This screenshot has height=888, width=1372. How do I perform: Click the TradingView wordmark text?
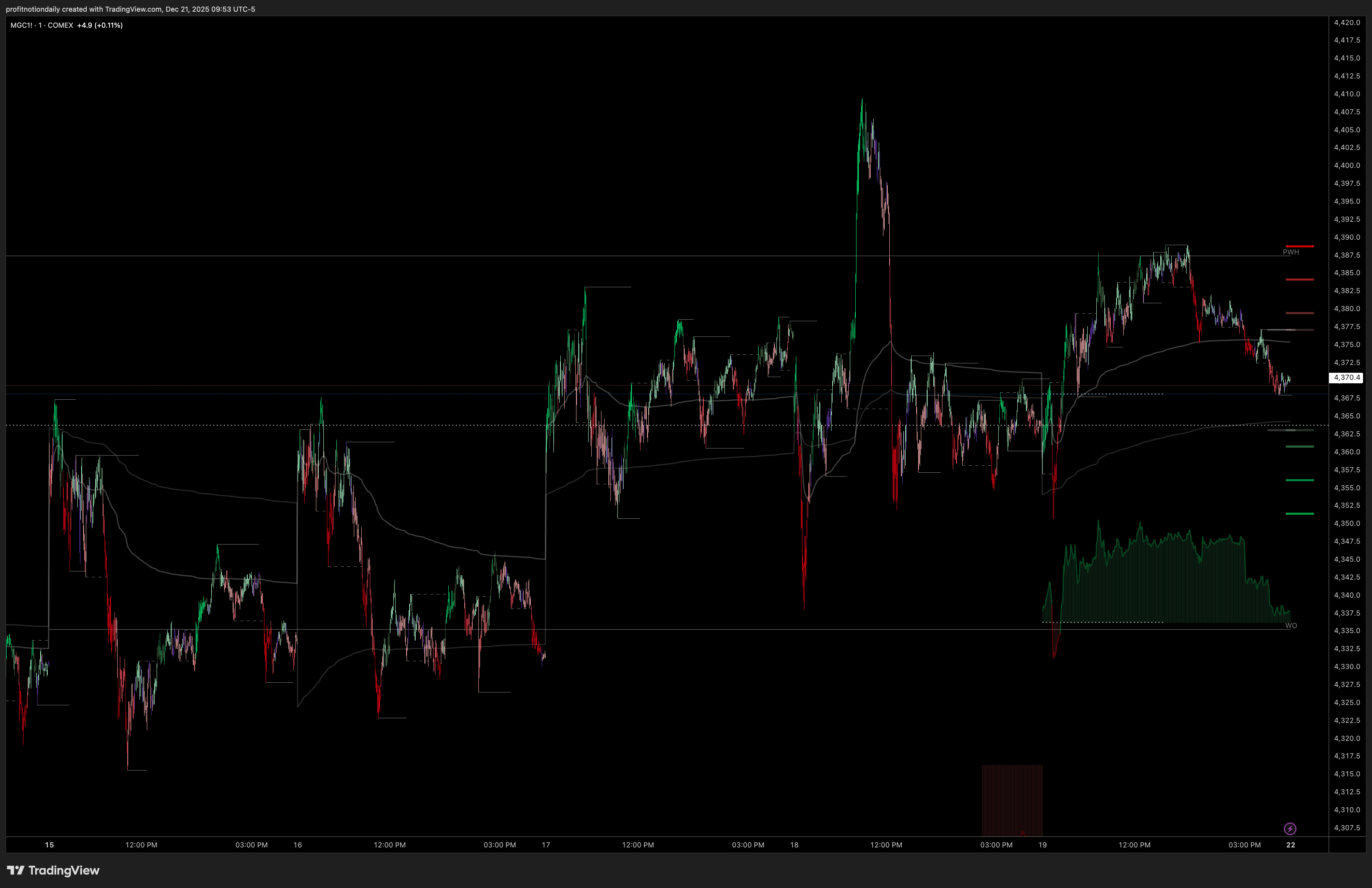click(x=63, y=870)
